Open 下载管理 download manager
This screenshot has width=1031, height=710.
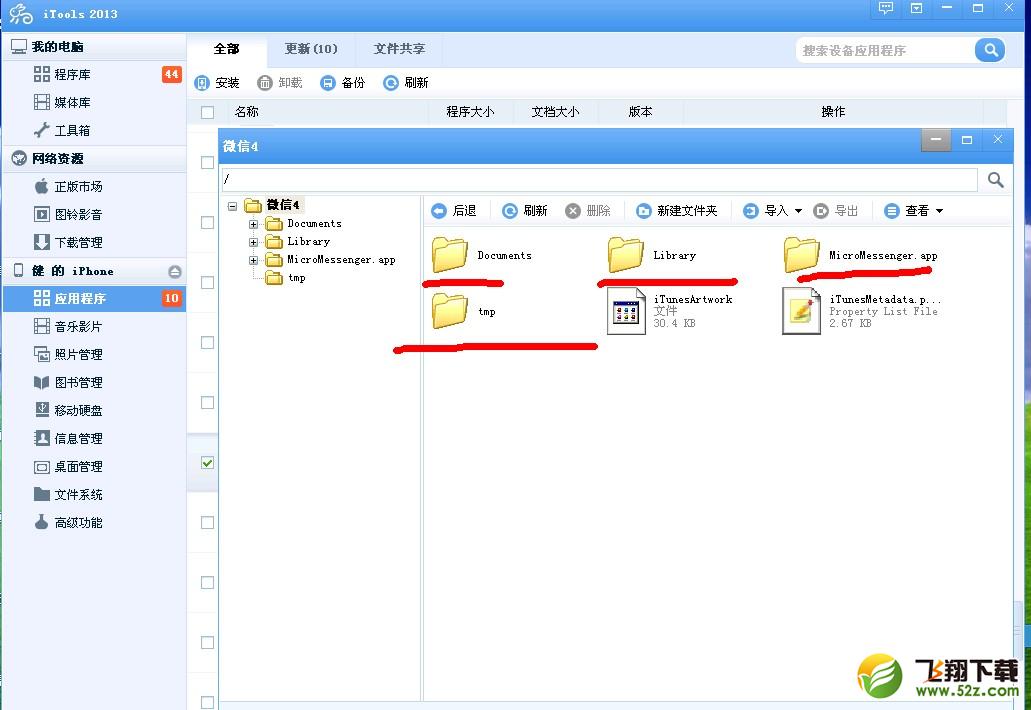pos(94,243)
